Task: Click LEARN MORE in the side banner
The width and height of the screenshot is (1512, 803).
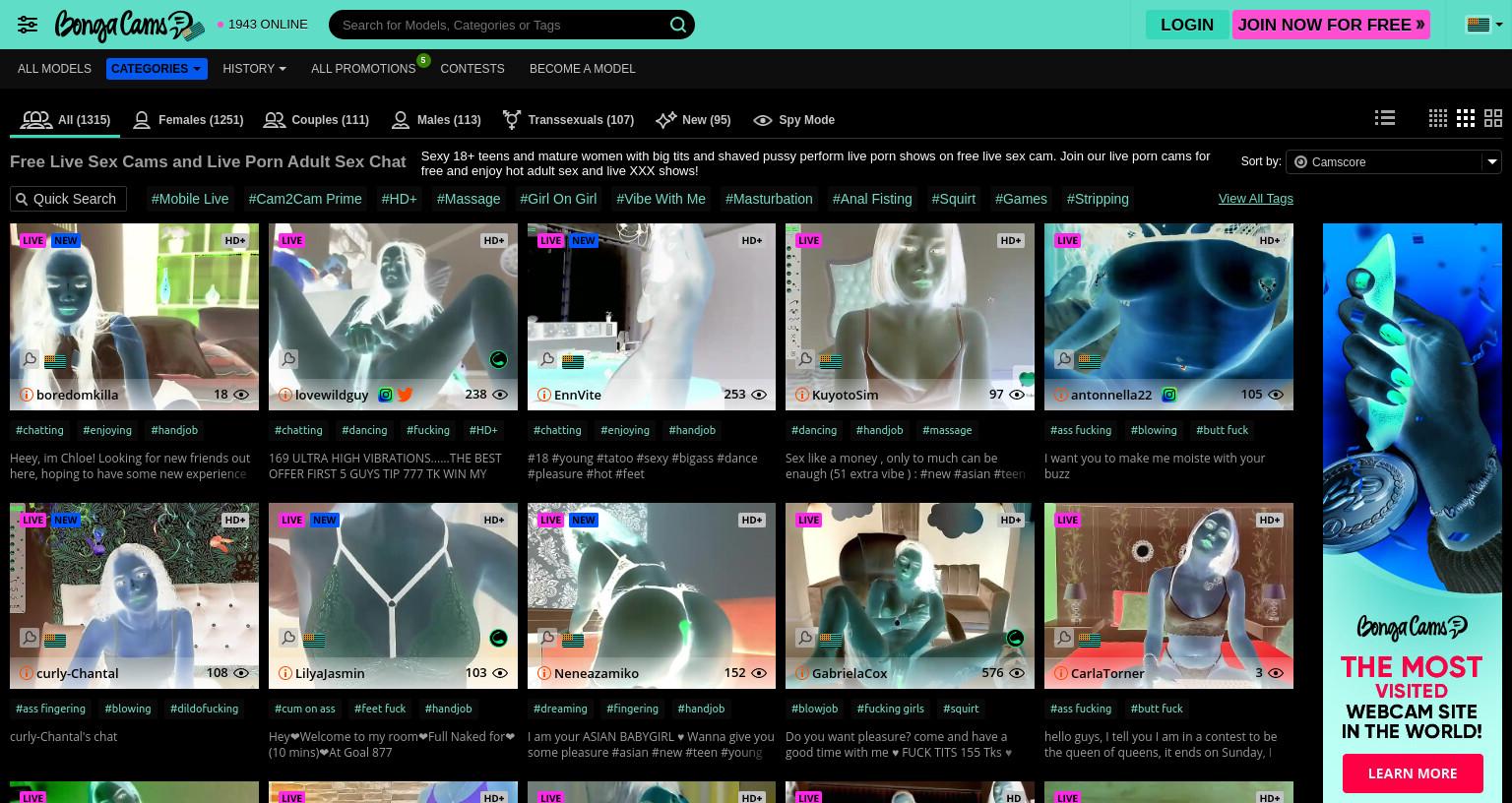Action: coord(1413,773)
